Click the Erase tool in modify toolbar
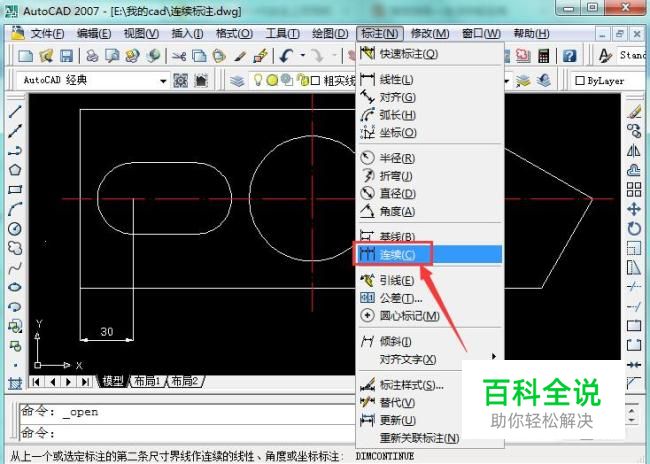 [634, 111]
